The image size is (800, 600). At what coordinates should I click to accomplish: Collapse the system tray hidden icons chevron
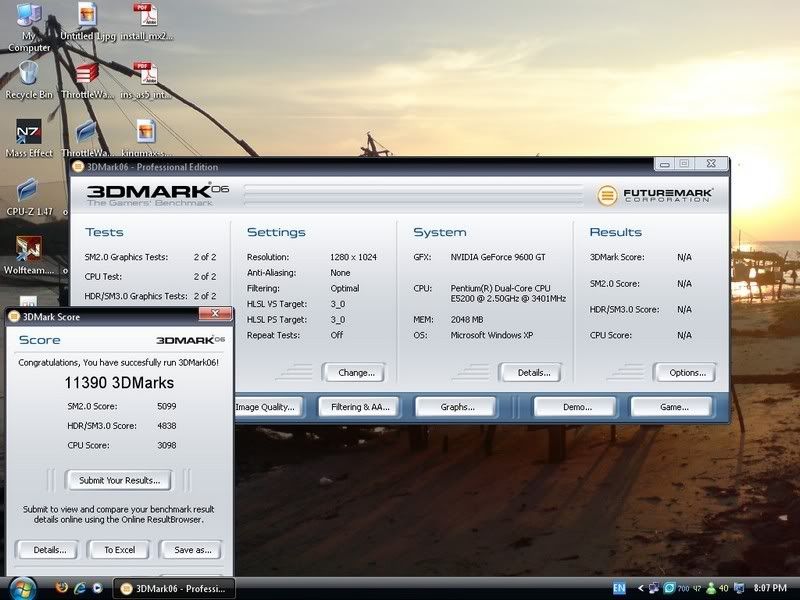click(641, 587)
